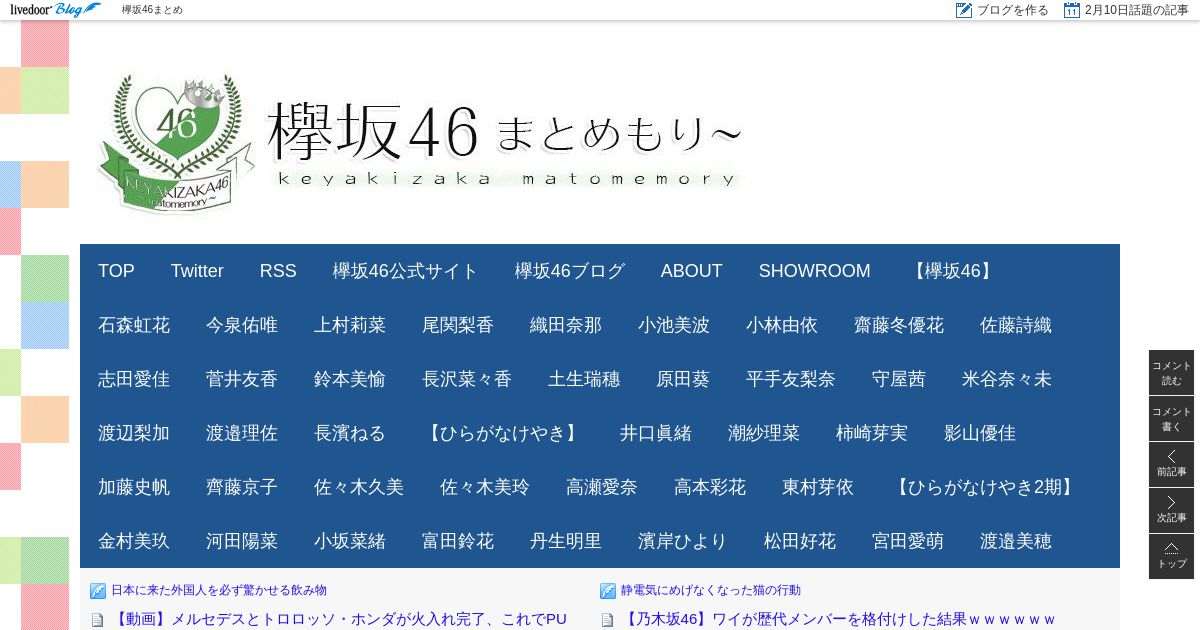Screen dimensions: 1200x630
Task: Select the 【欅坂46】 category
Action: pos(953,271)
